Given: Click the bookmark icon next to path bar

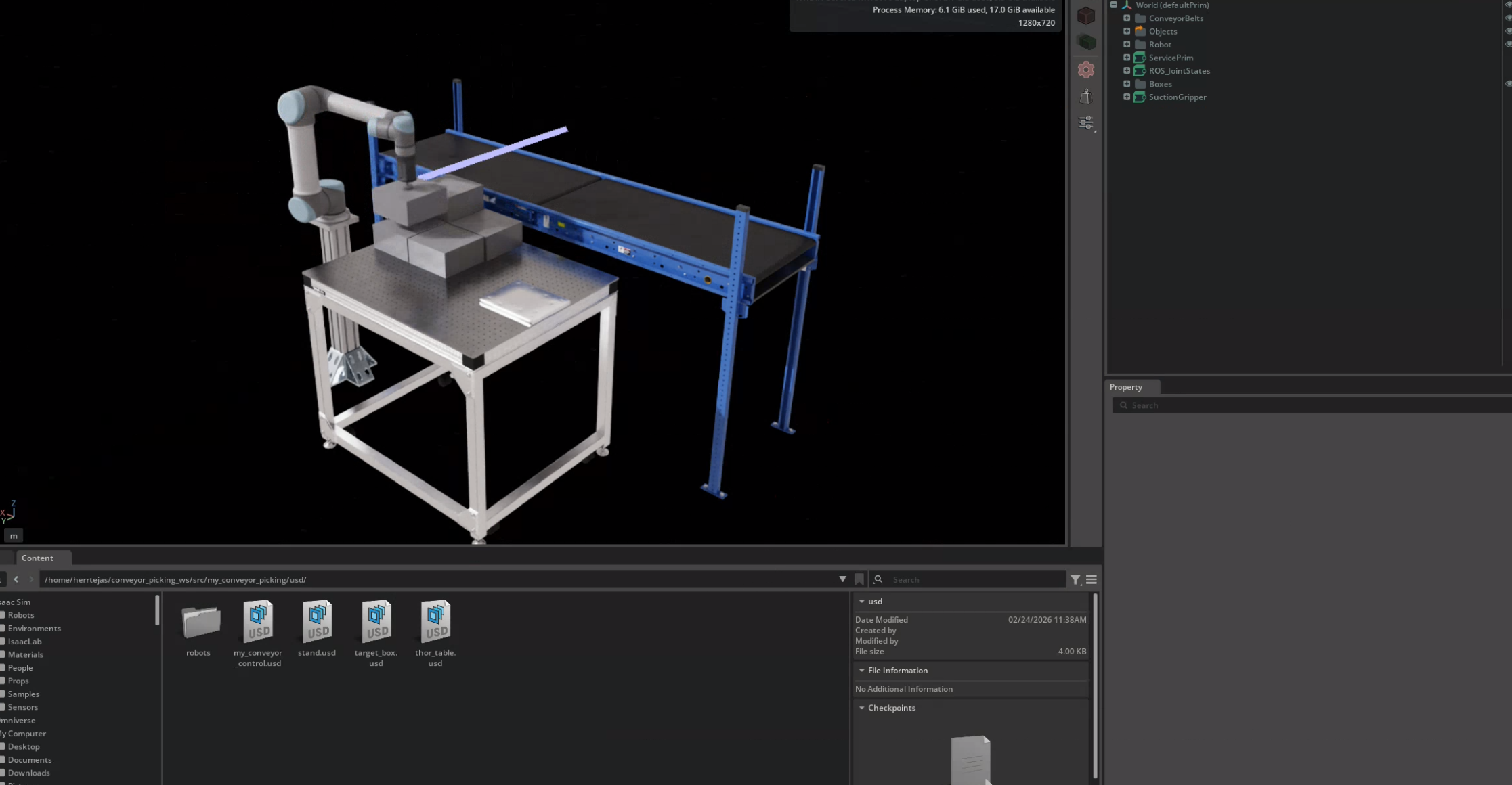Looking at the screenshot, I should 859,579.
